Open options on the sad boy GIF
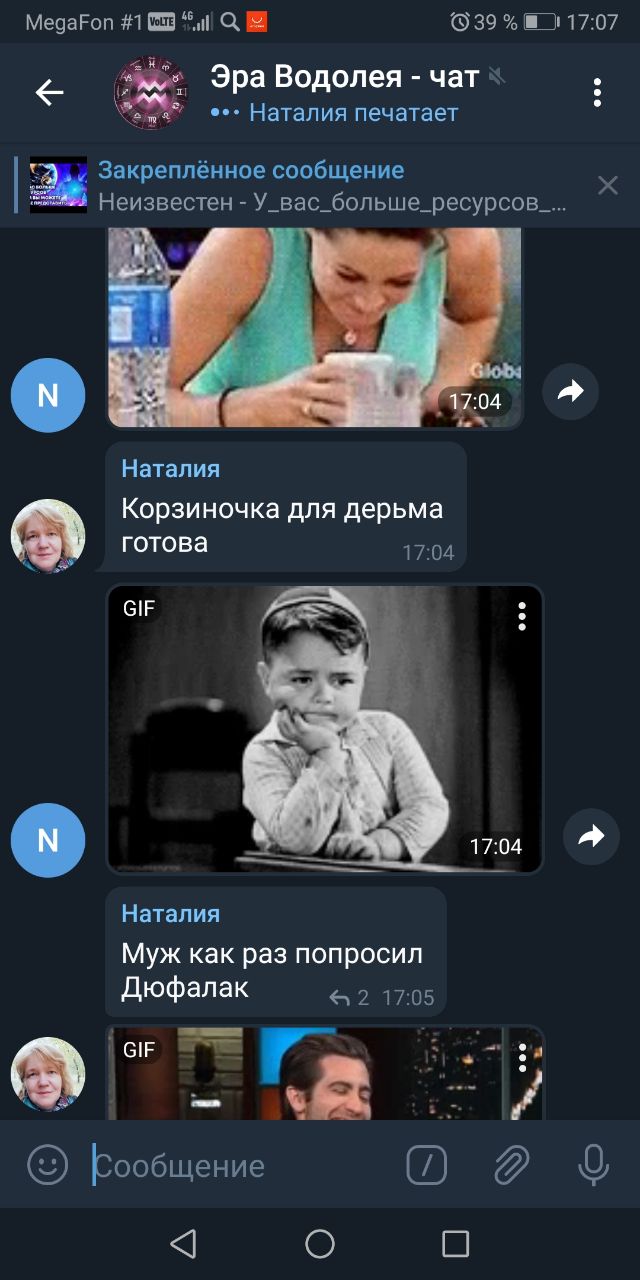 click(522, 616)
